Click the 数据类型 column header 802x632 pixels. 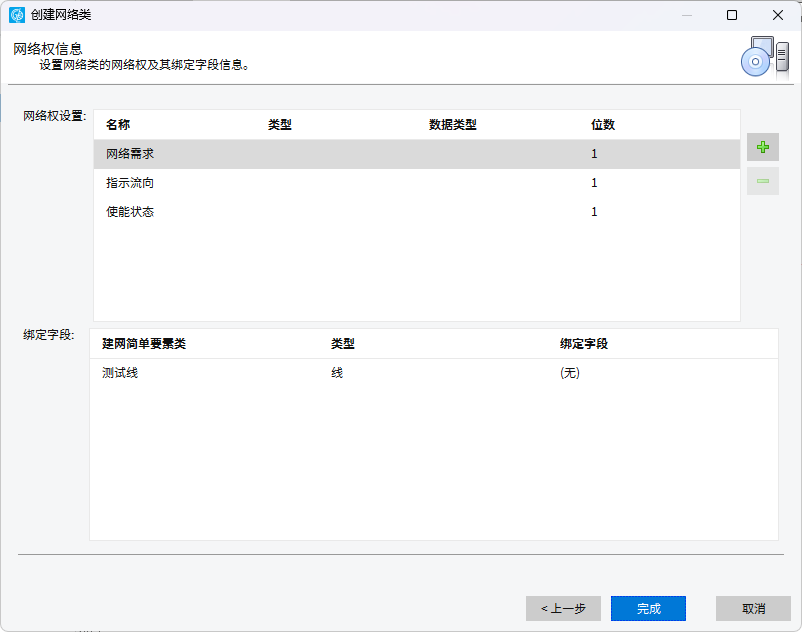coord(453,125)
